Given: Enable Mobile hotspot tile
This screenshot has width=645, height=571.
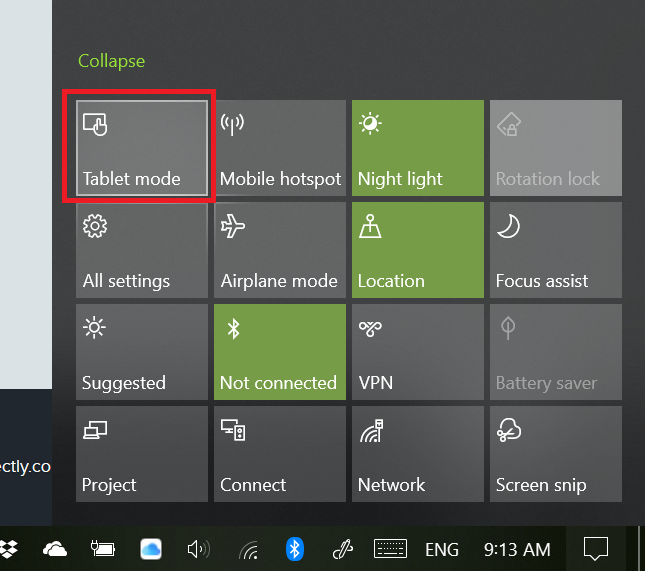Looking at the screenshot, I should 280,148.
